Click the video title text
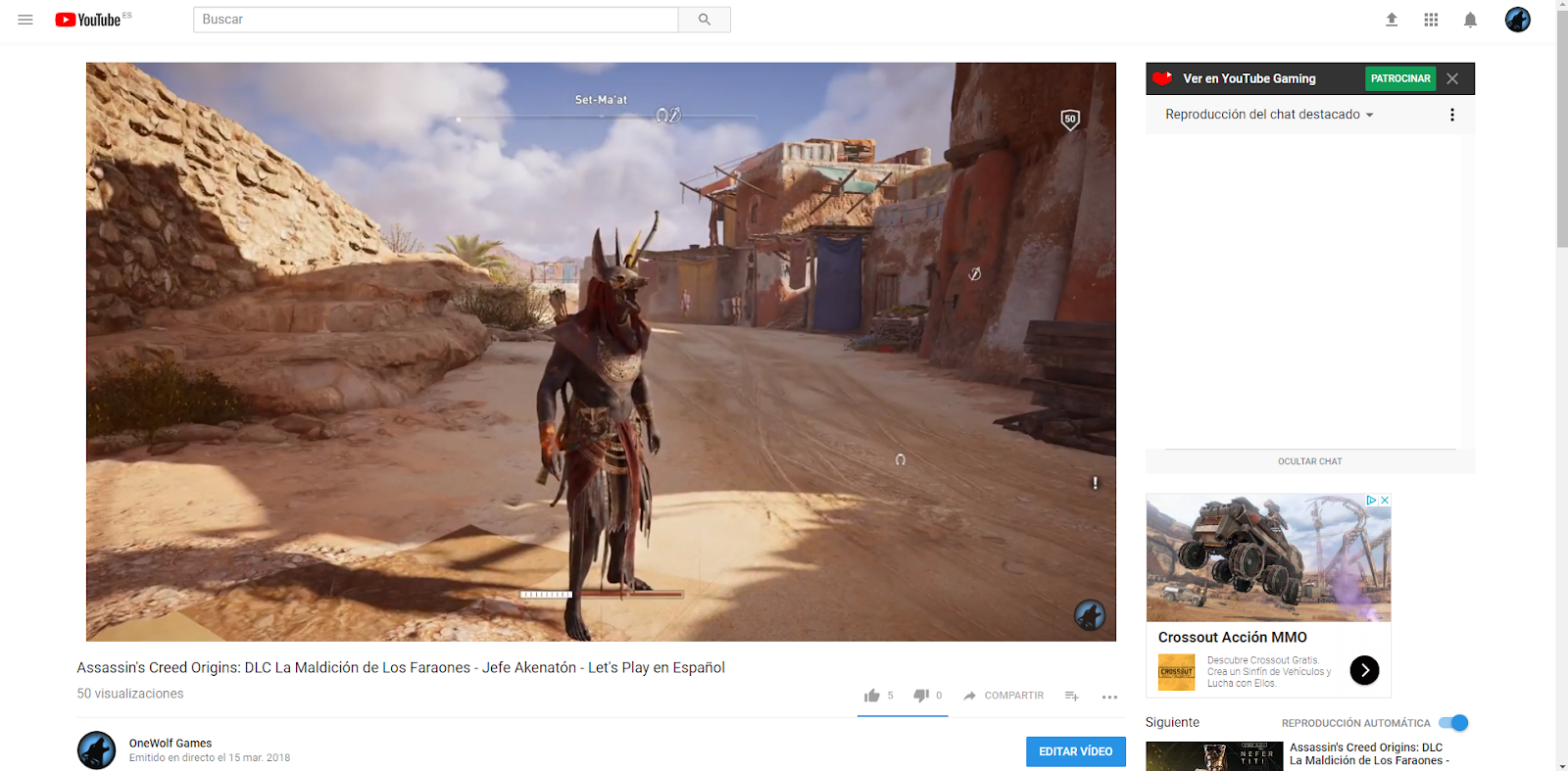This screenshot has width=1568, height=771. click(x=401, y=667)
